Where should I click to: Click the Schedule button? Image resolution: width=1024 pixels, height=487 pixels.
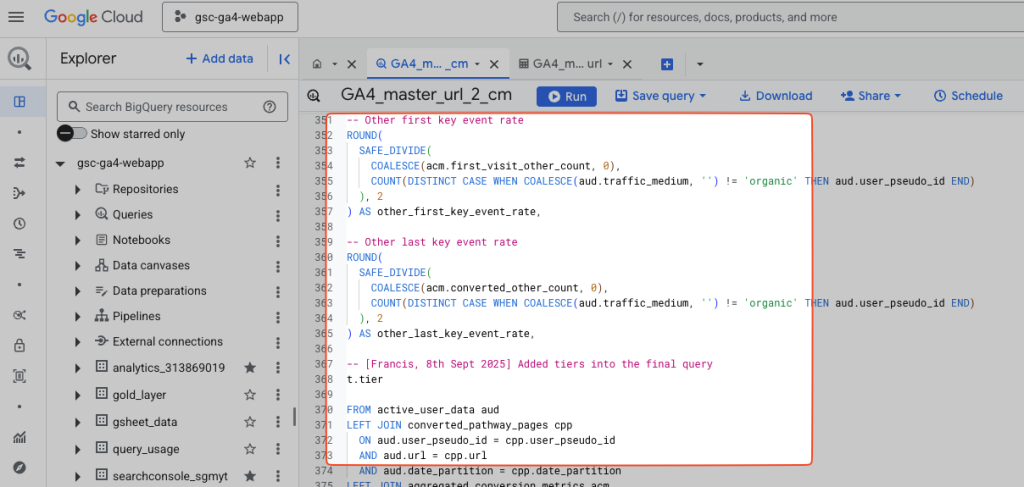968,96
